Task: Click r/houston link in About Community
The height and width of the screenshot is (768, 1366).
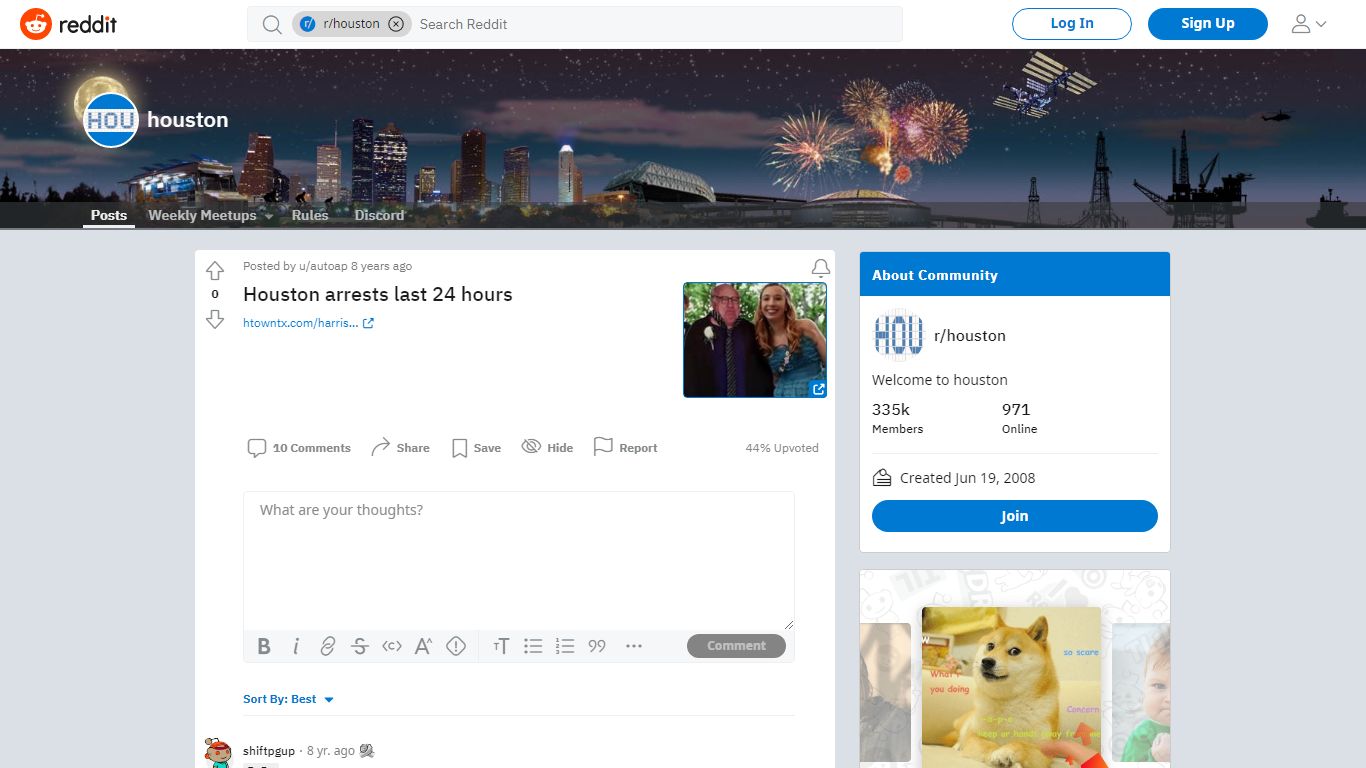Action: pos(970,336)
